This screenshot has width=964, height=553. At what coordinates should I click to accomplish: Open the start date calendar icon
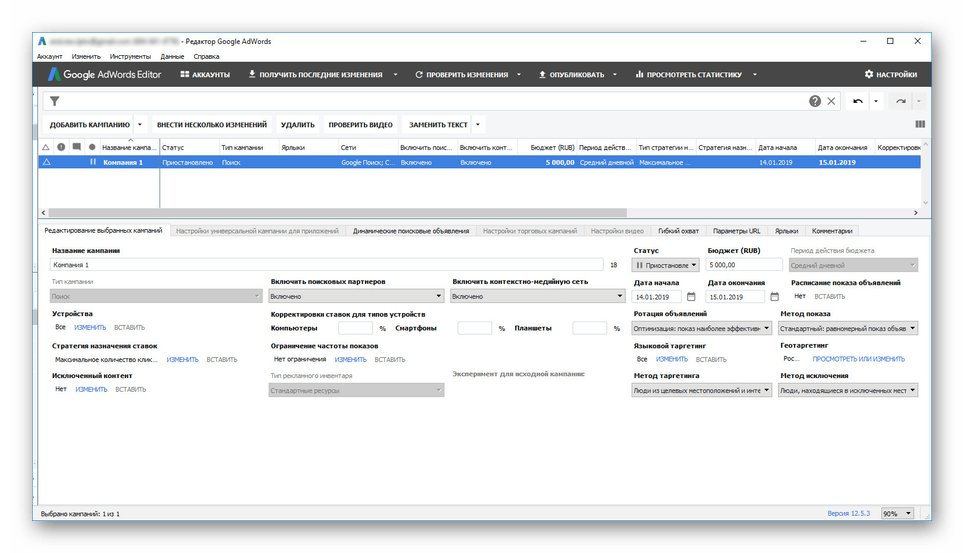pos(691,296)
